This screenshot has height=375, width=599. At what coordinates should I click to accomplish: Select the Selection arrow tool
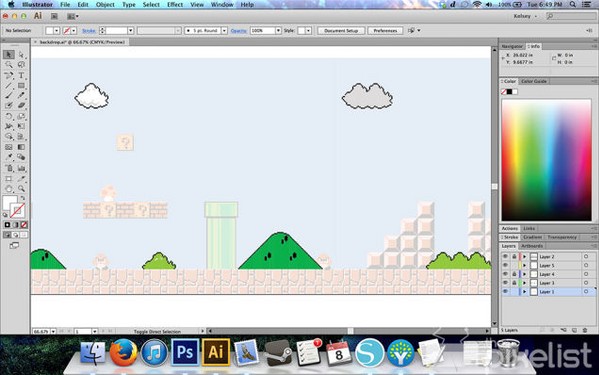[x=9, y=55]
